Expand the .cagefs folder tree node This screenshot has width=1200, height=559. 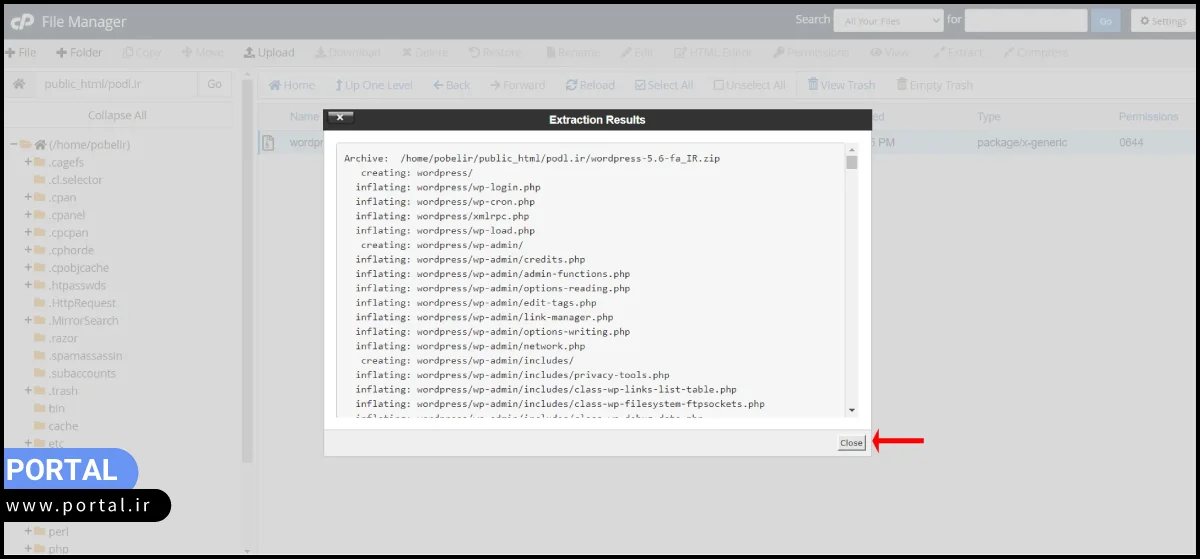point(29,162)
